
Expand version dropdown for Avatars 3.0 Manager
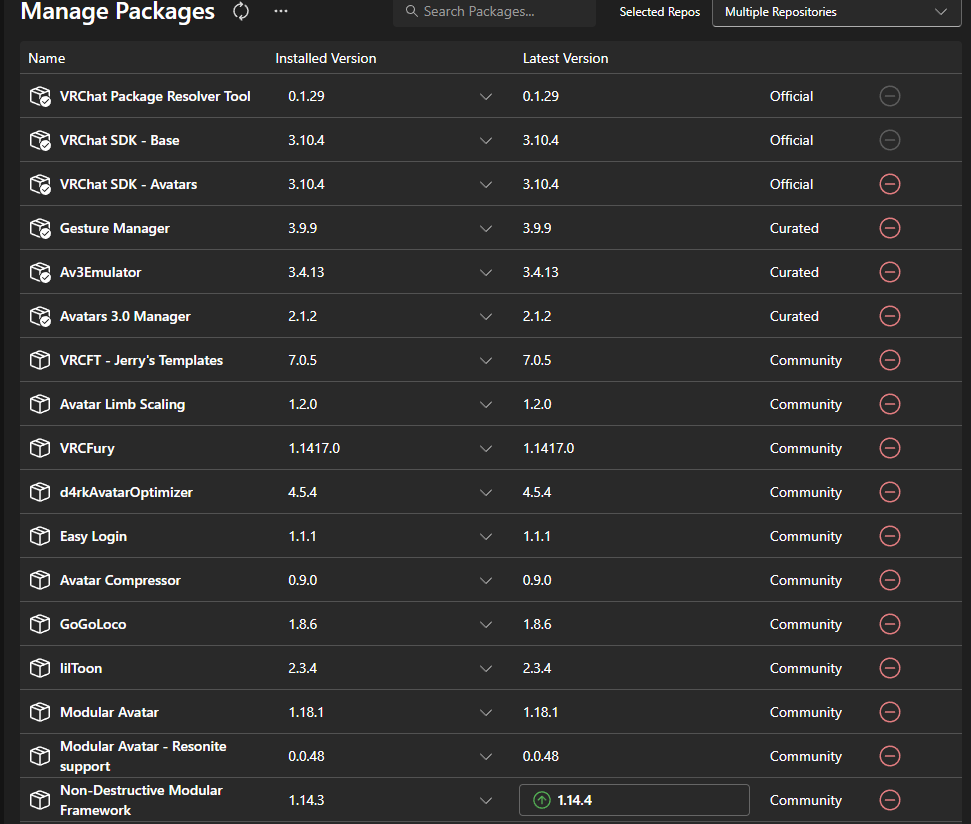point(486,316)
